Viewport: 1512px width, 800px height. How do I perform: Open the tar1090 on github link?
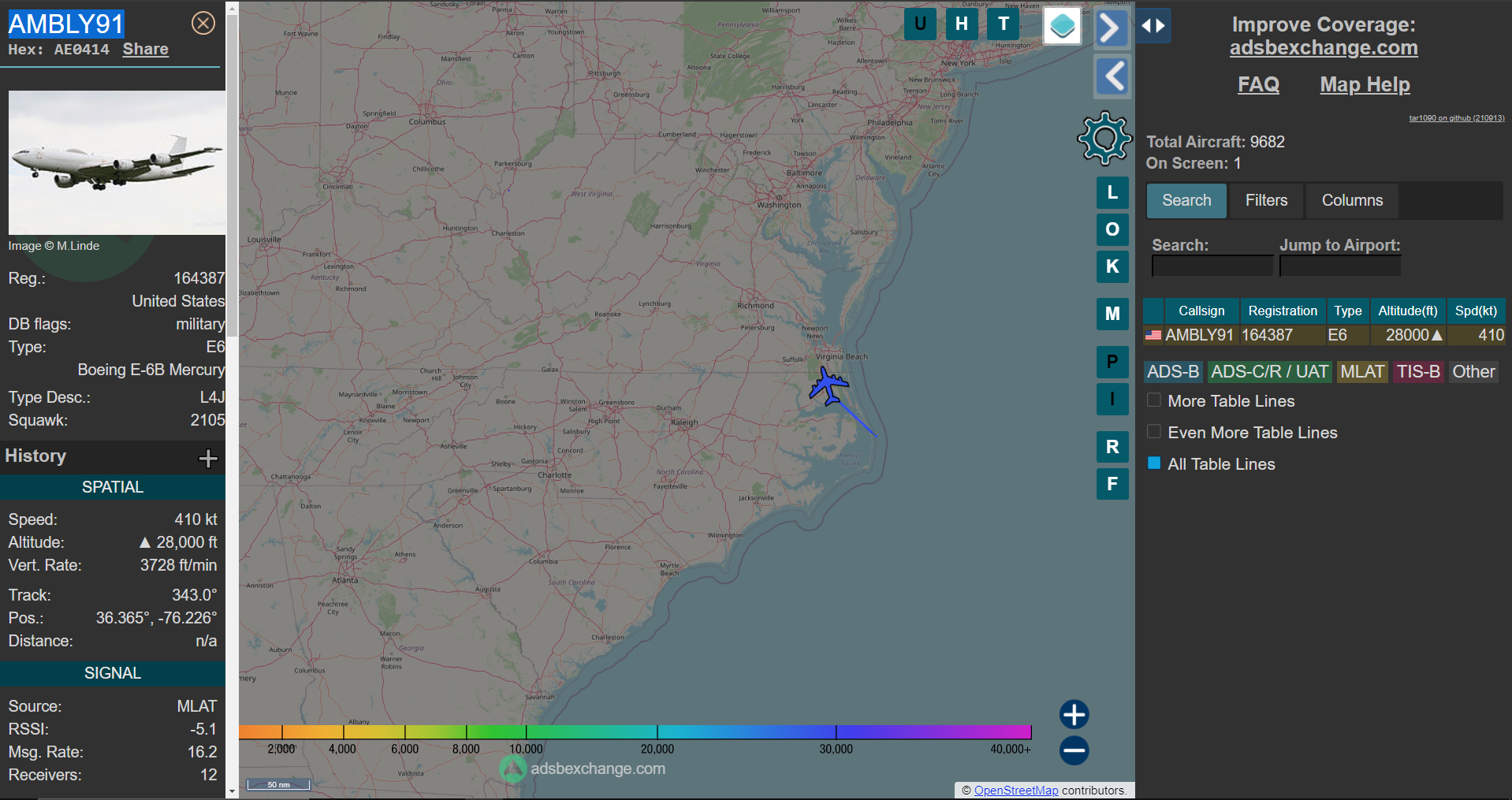click(x=1457, y=118)
